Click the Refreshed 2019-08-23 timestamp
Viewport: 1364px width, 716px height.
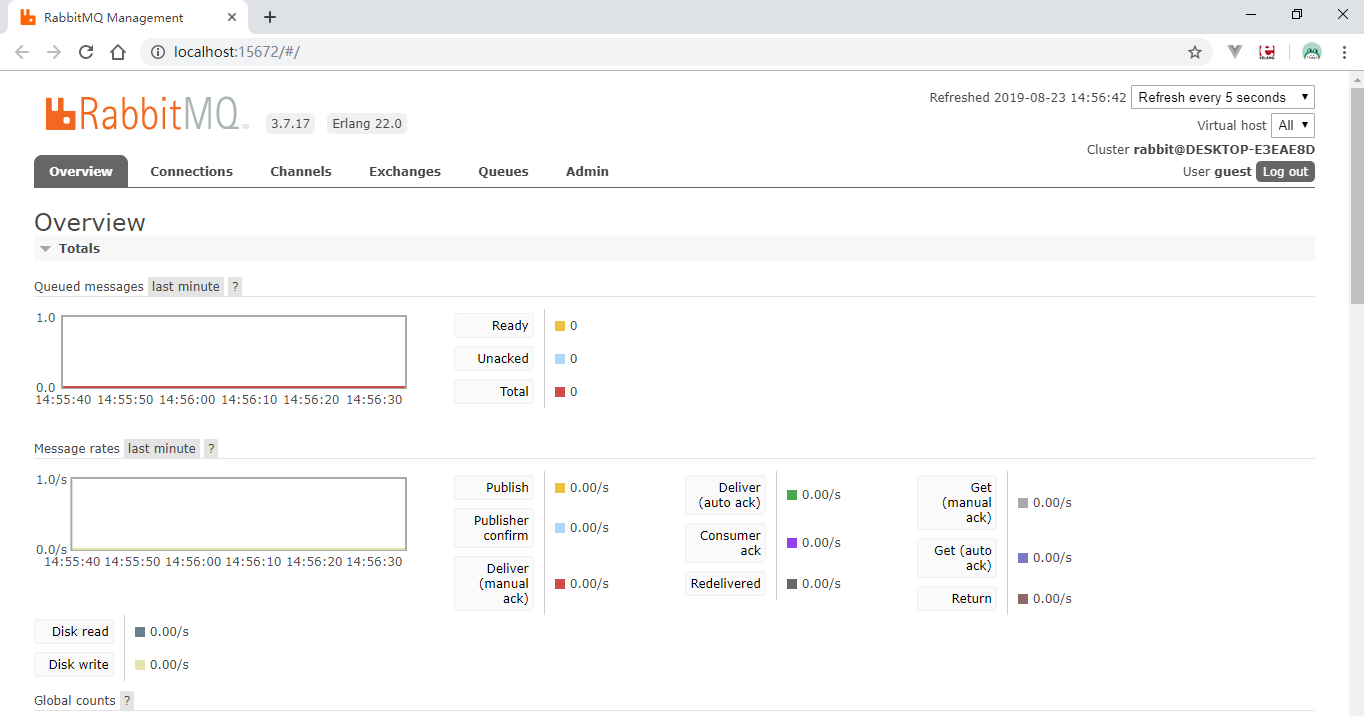(1028, 97)
